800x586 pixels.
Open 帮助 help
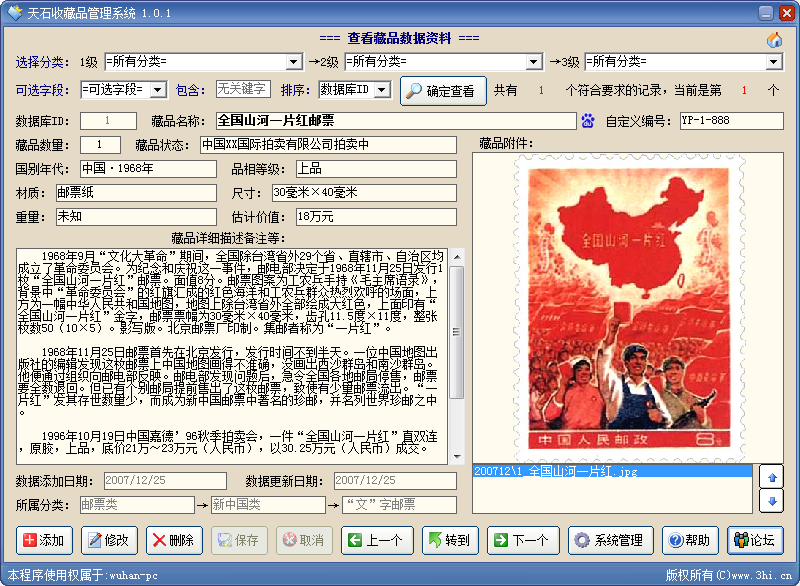(690, 540)
